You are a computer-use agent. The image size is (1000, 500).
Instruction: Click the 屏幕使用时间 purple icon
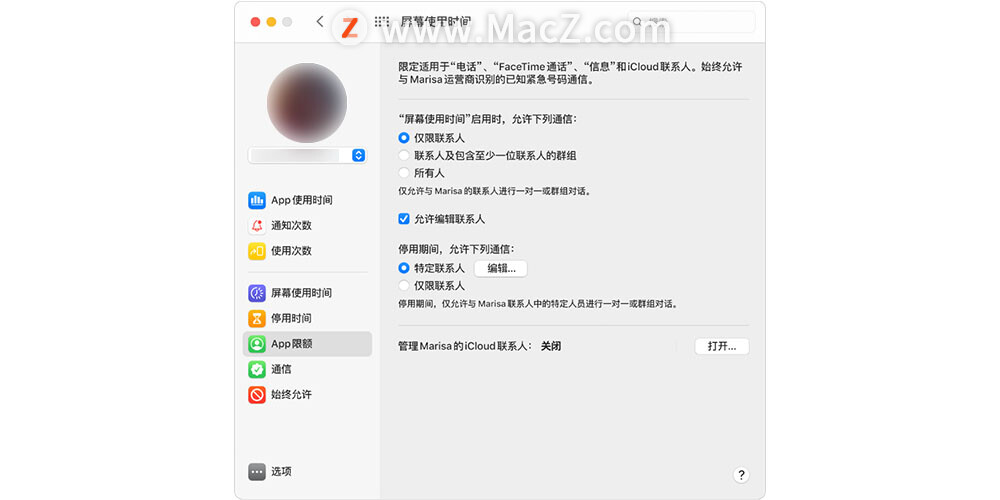[x=256, y=293]
